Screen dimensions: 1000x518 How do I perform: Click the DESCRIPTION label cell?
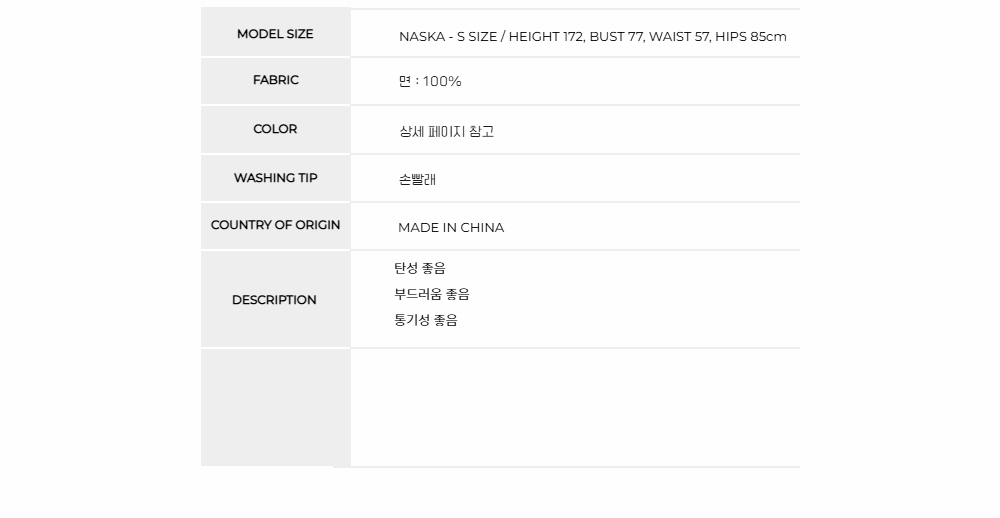pos(276,299)
